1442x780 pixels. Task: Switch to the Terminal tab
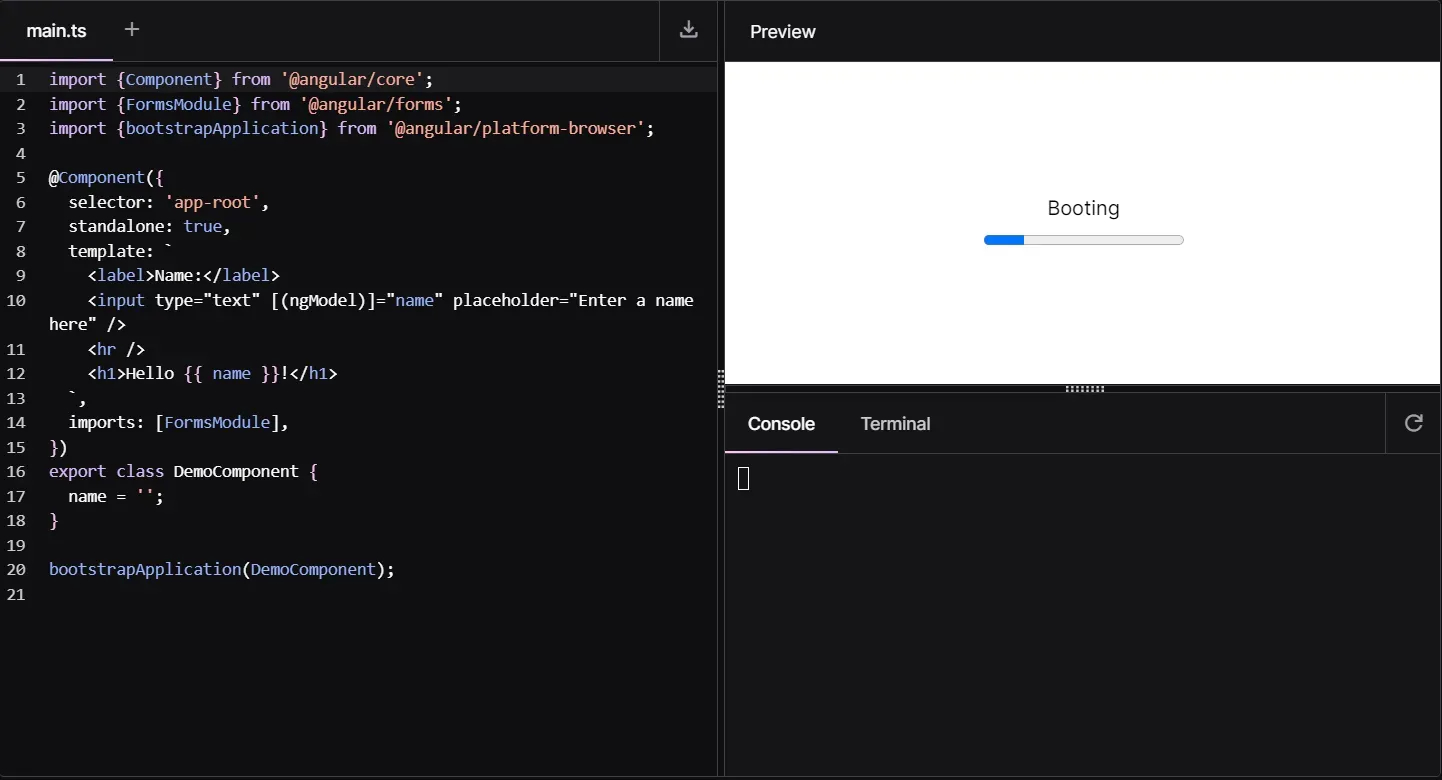[x=895, y=424]
